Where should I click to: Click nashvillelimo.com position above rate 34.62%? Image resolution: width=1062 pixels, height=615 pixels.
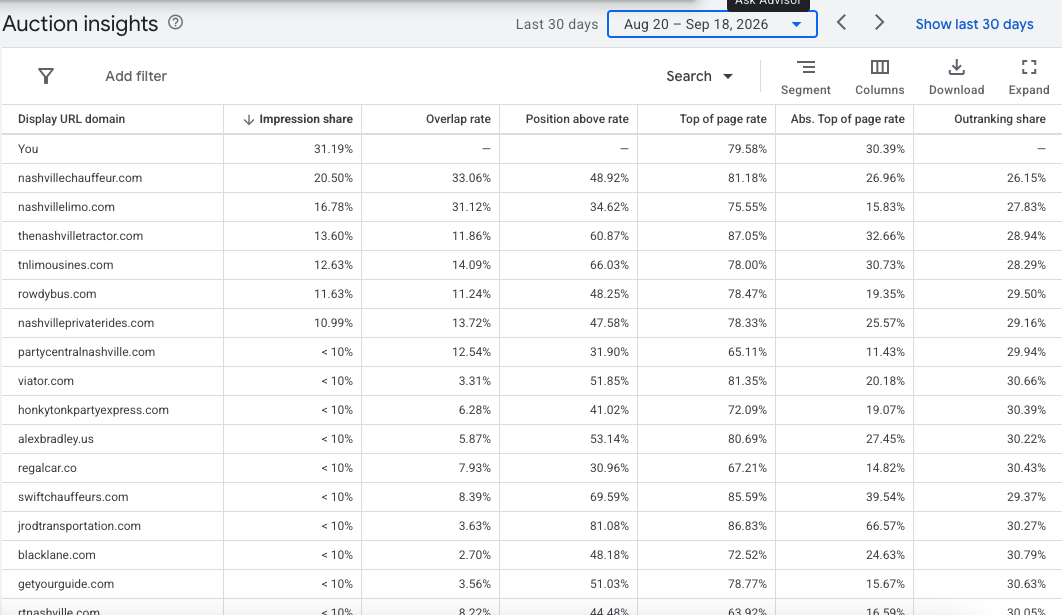tap(609, 207)
